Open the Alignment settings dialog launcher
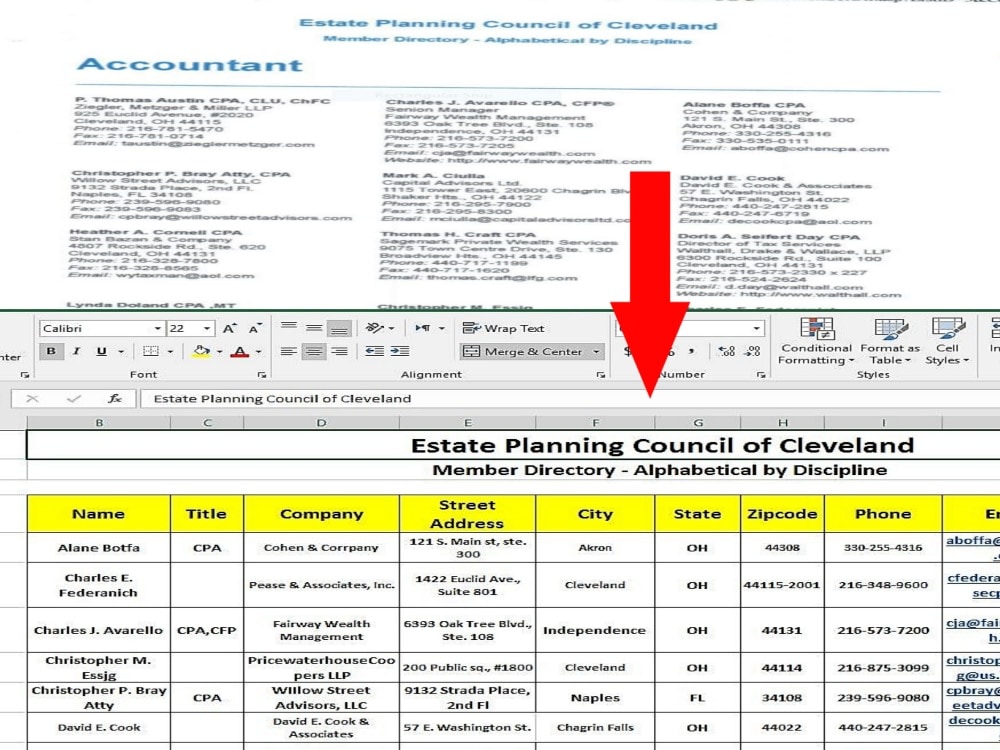The width and height of the screenshot is (1000, 750). 601,375
